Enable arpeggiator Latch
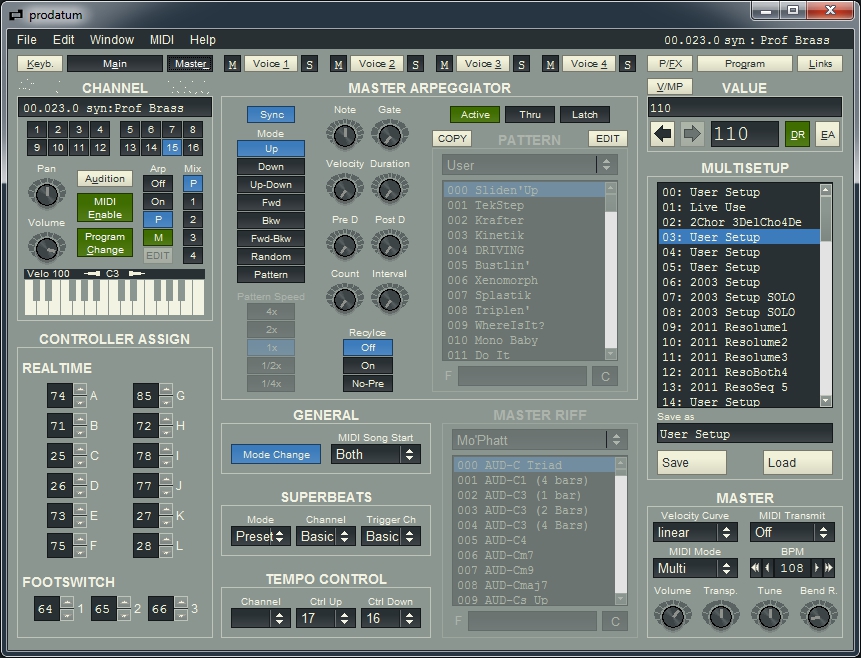 click(x=585, y=114)
